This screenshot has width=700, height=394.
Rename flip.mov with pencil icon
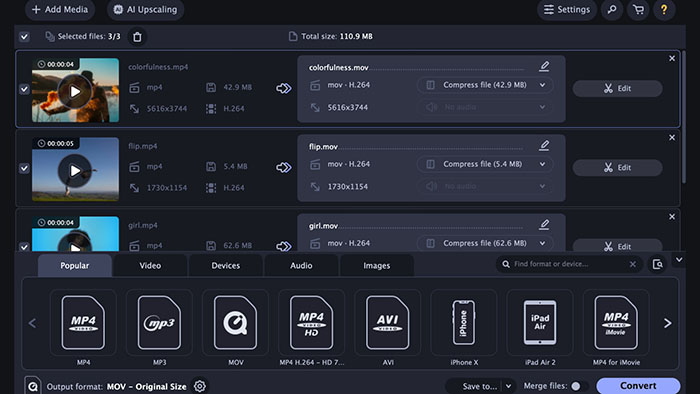pos(544,145)
